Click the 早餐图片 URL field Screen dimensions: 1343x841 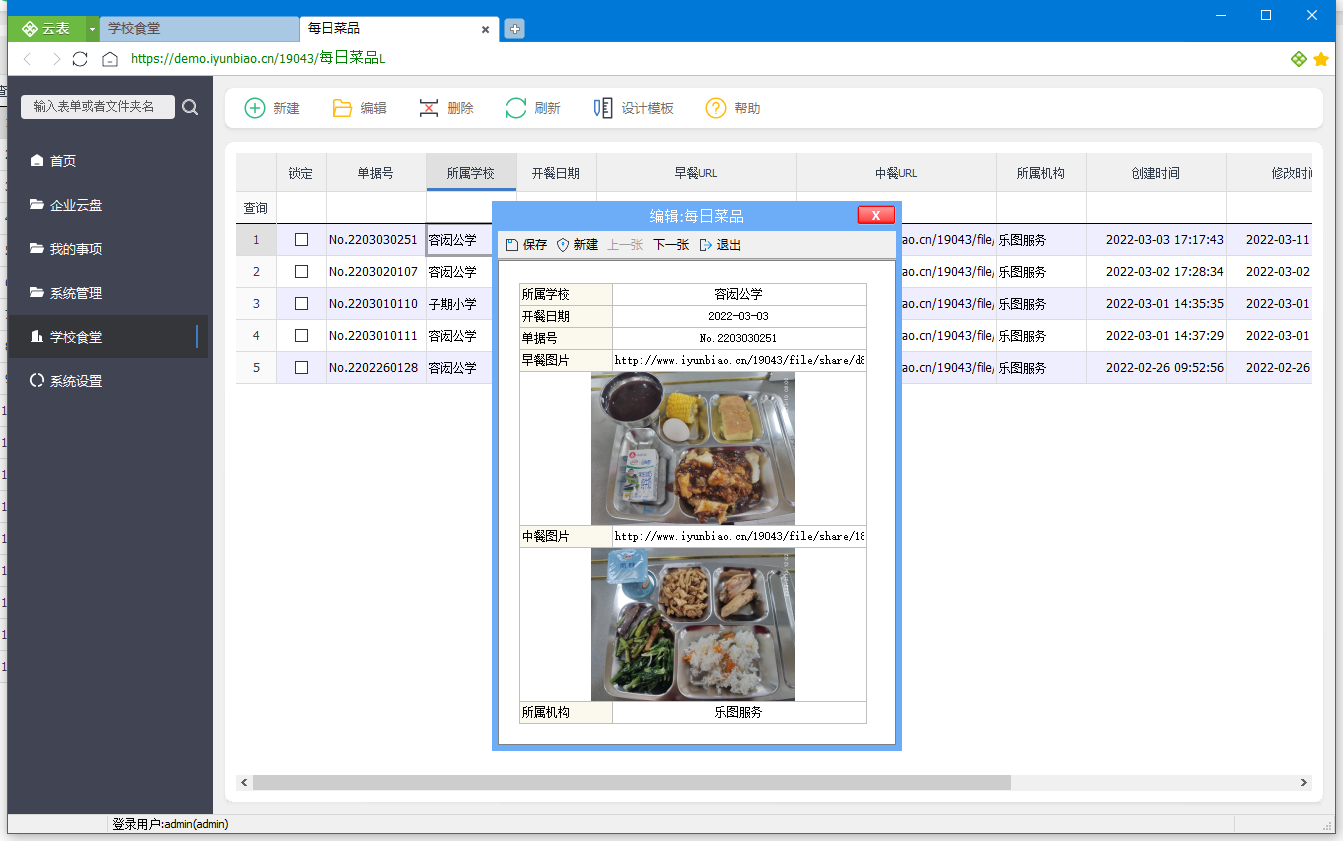[739, 360]
